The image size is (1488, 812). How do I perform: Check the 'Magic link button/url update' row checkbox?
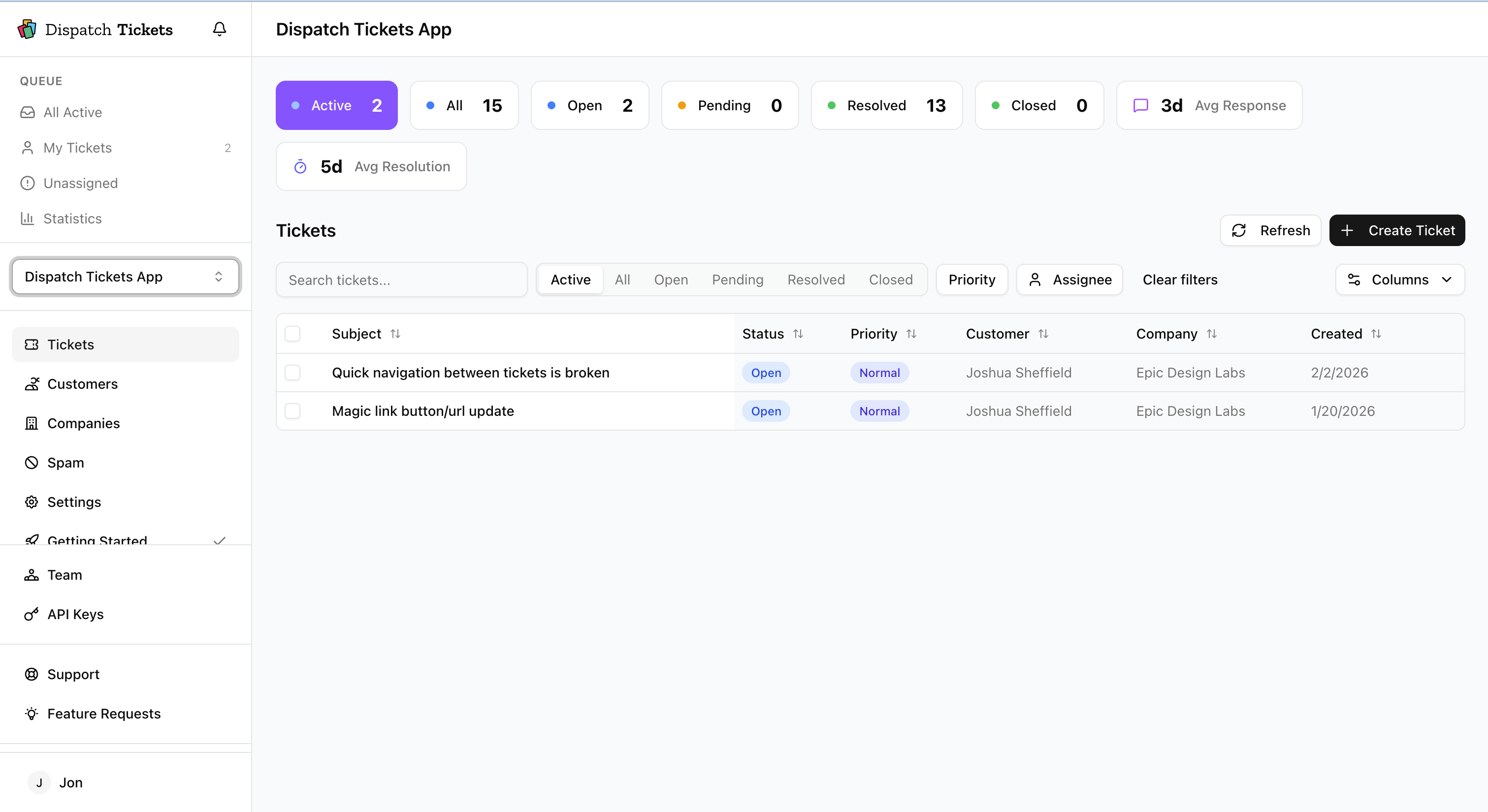pos(293,410)
